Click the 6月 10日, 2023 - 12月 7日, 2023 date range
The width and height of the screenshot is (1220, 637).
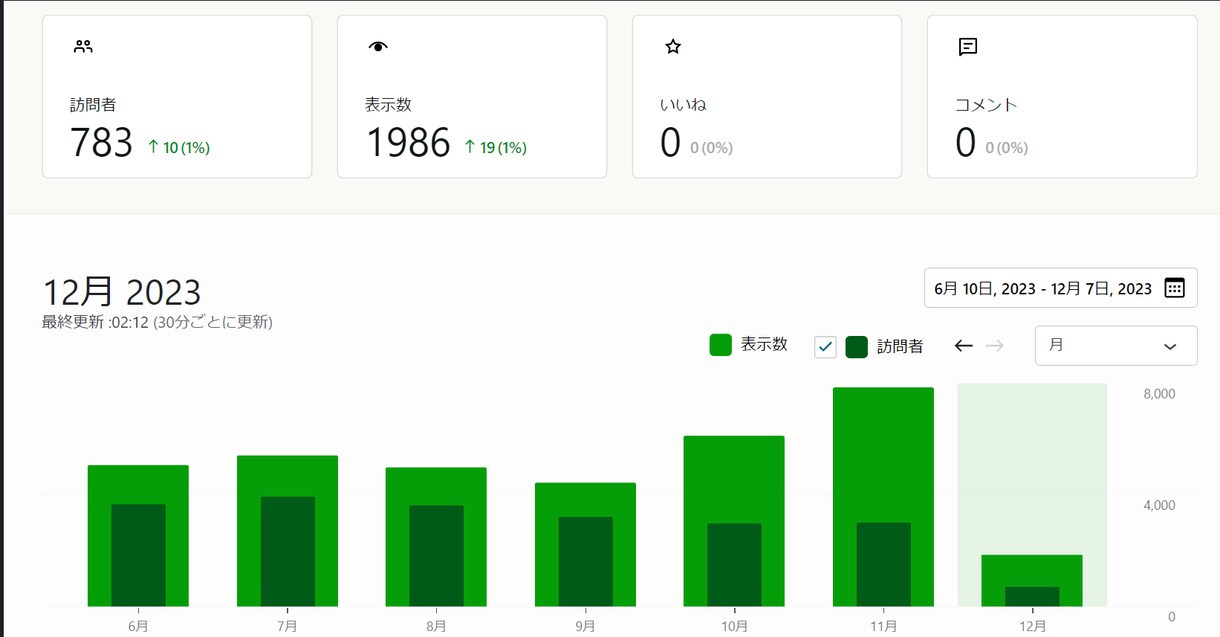click(x=1060, y=288)
